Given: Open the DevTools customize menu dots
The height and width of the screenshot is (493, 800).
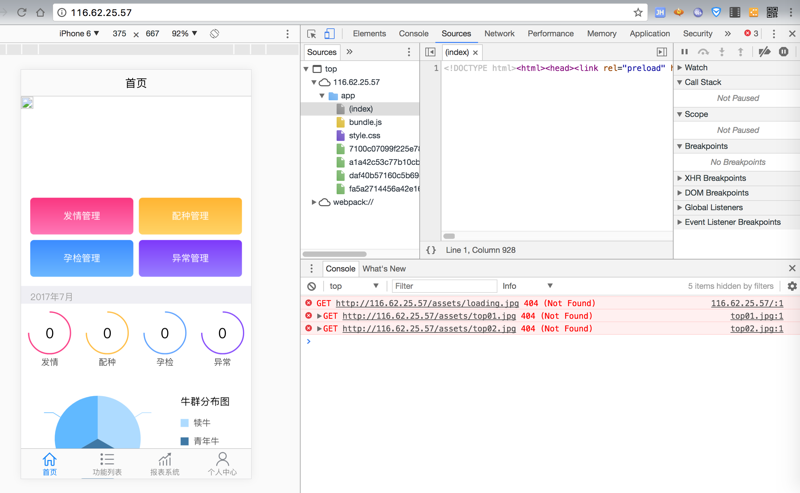Looking at the screenshot, I should pyautogui.click(x=773, y=34).
